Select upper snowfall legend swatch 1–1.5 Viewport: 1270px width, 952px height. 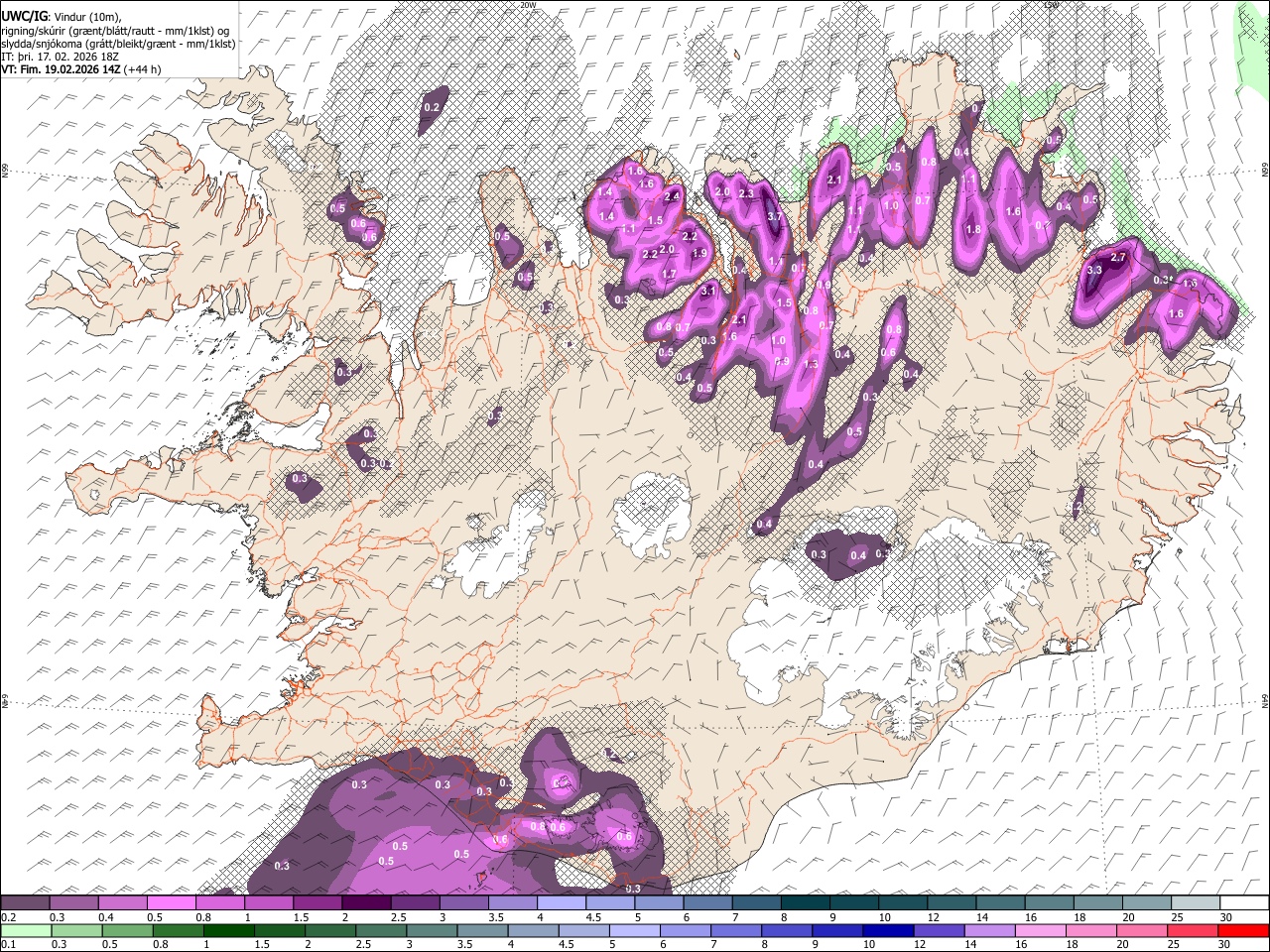(268, 903)
